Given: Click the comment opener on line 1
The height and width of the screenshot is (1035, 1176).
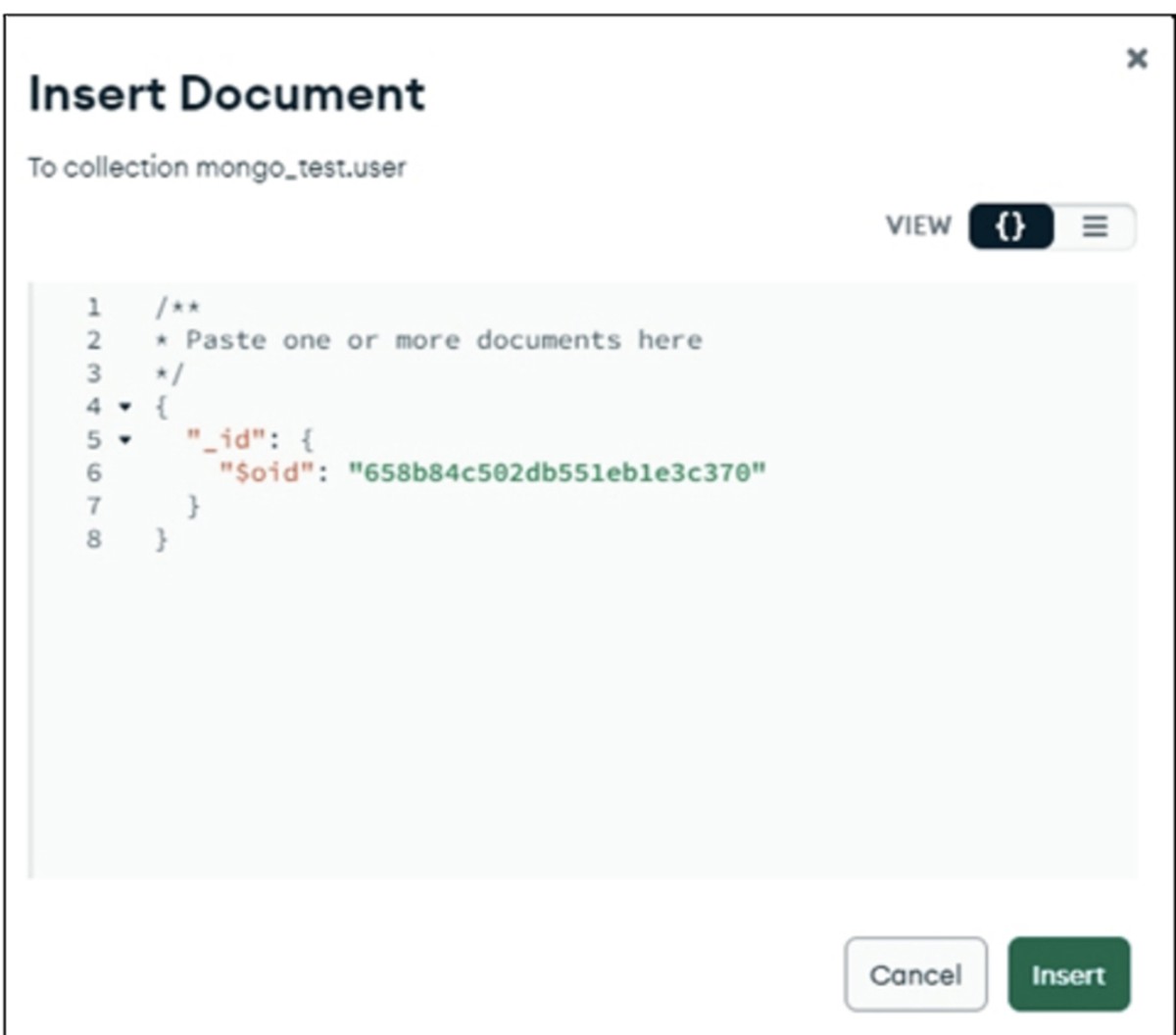Looking at the screenshot, I should tap(177, 308).
